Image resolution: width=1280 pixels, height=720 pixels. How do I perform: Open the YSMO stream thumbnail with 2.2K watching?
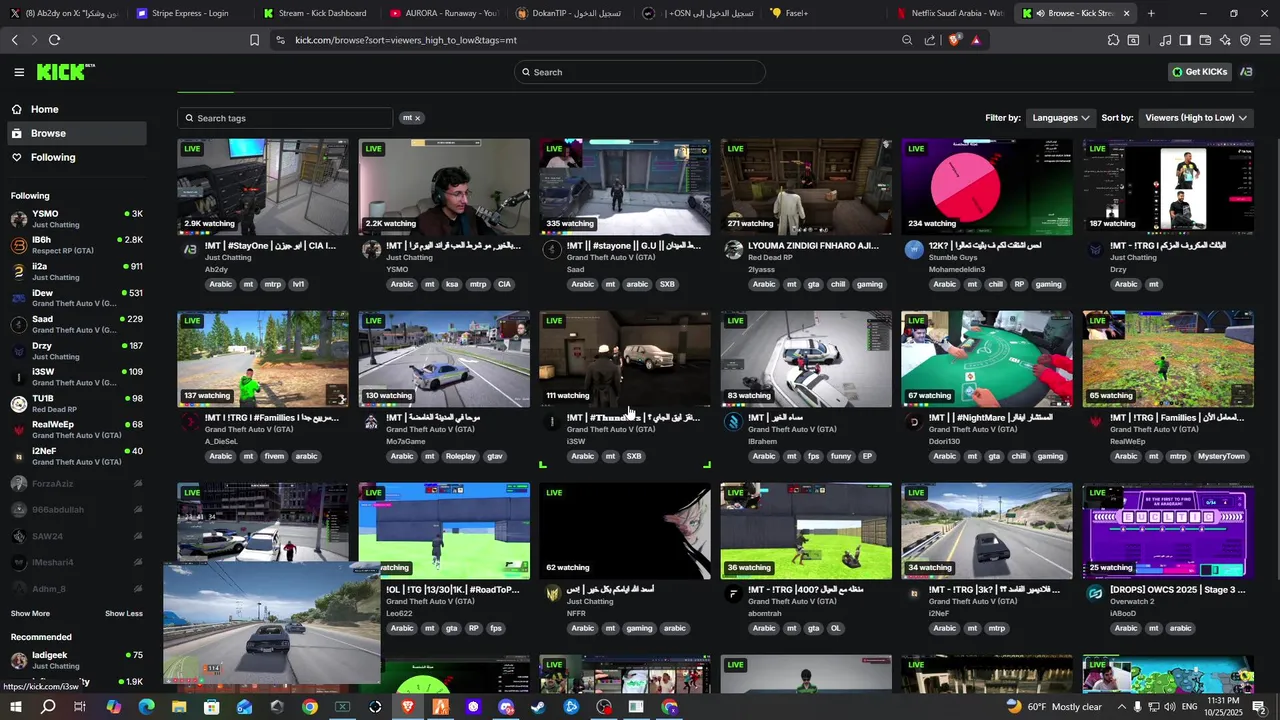click(444, 187)
